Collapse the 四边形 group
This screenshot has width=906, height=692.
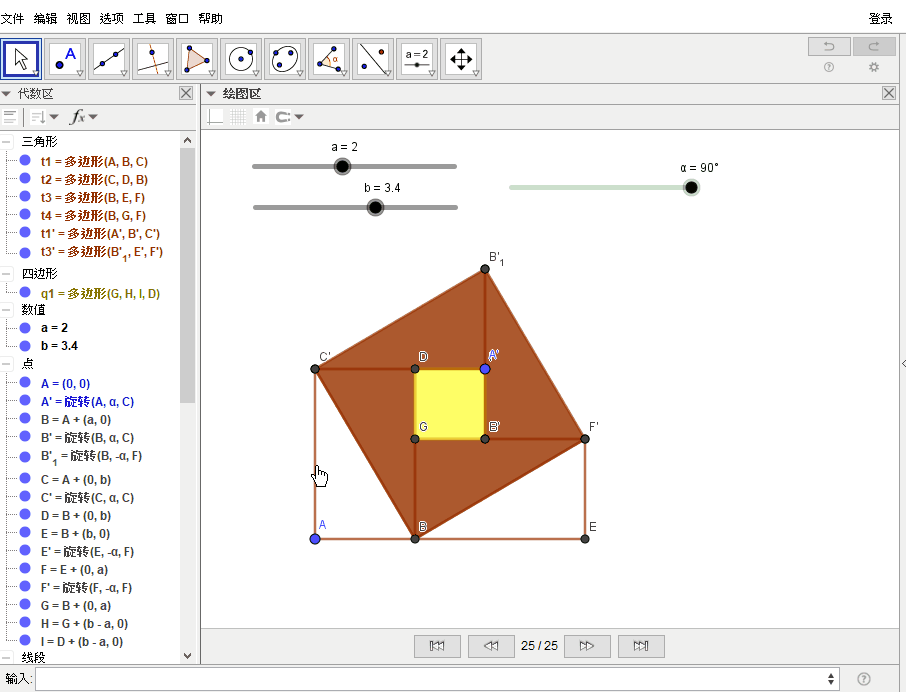click(6, 274)
